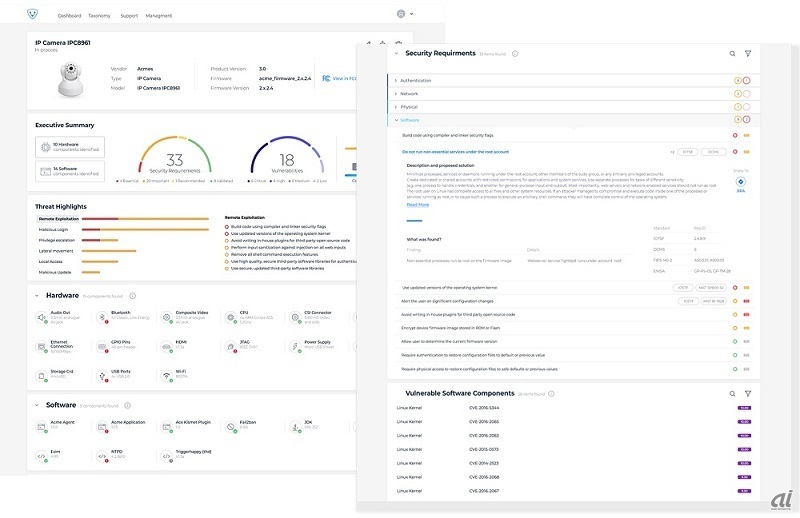
Task: Click info icon next to Hardware heading
Action: tap(132, 296)
